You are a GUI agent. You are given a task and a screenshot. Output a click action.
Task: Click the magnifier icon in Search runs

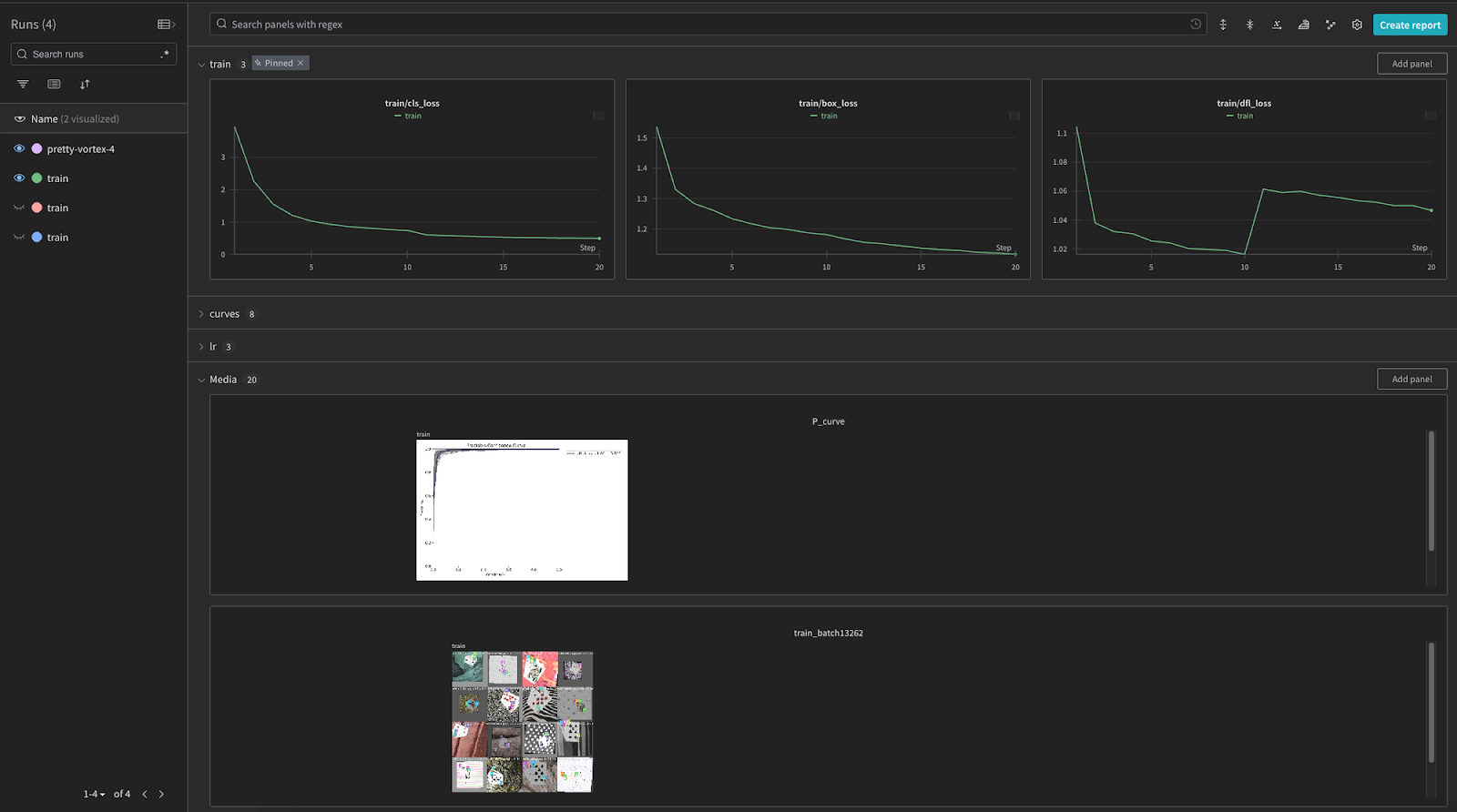[x=22, y=54]
